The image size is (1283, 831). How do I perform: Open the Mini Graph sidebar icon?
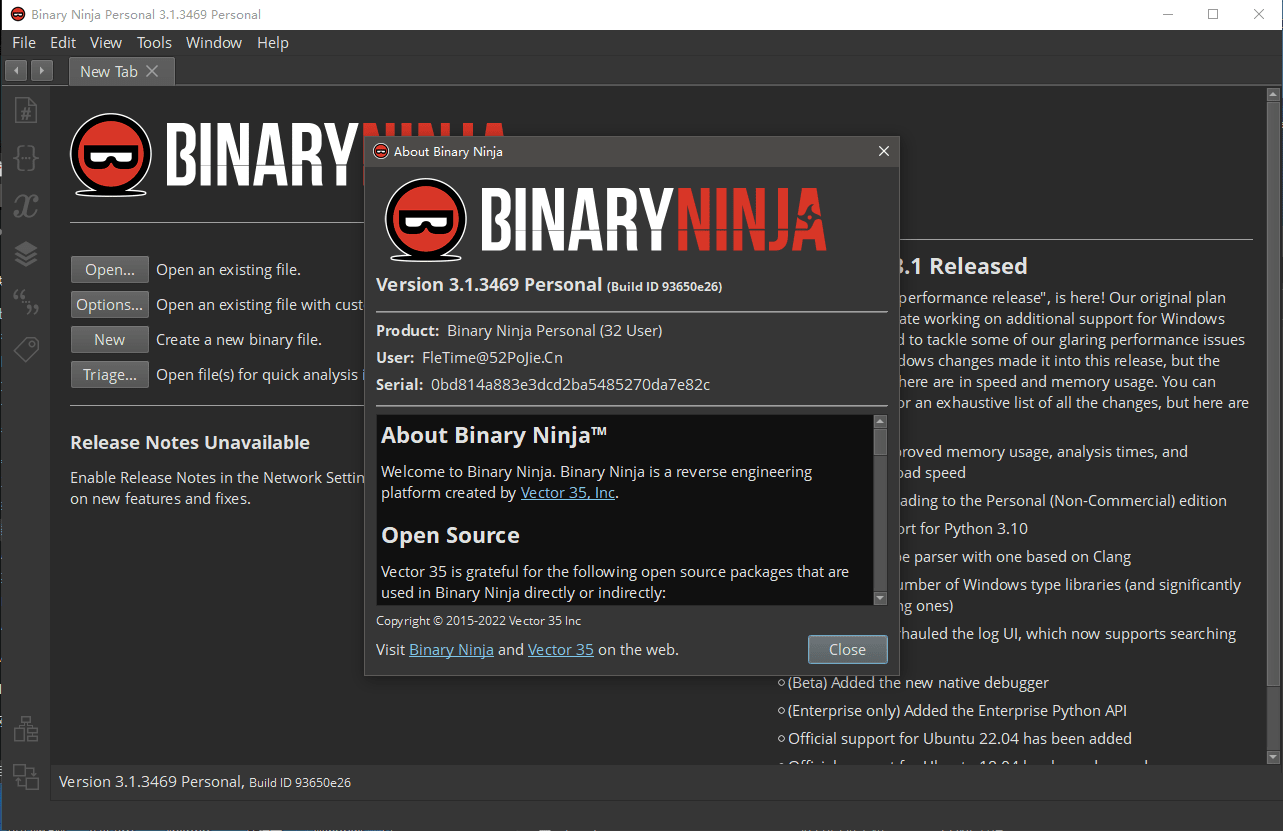[26, 729]
